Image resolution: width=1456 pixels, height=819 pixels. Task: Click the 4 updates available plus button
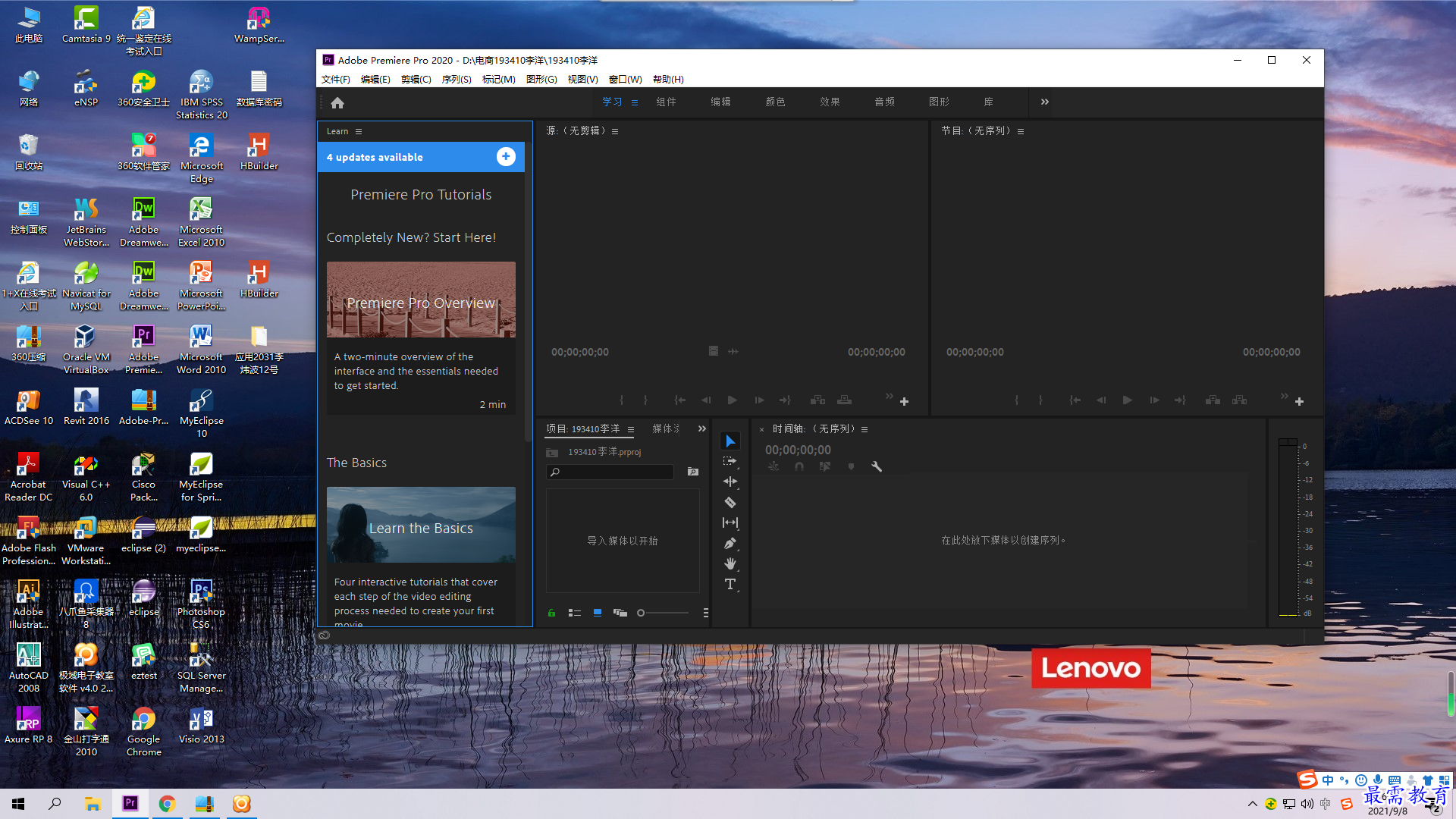[x=506, y=156]
